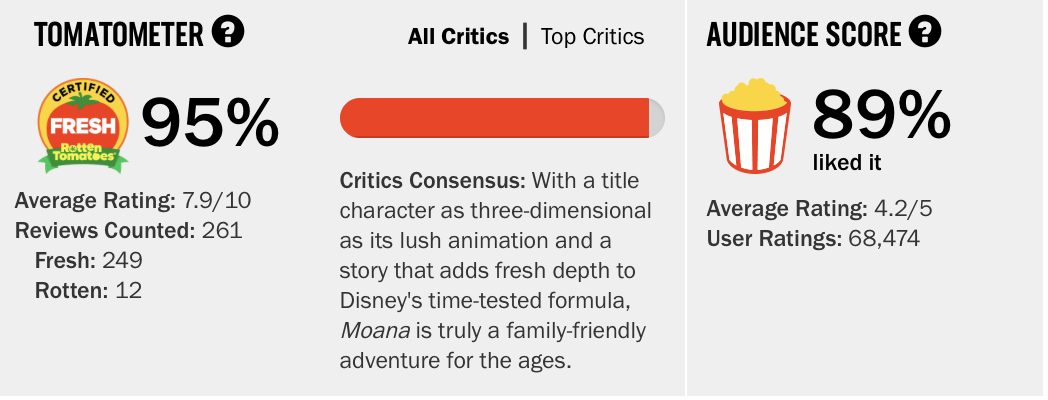This screenshot has height=400, width=1048.
Task: Click the User Ratings: 68,474 line
Action: point(813,237)
